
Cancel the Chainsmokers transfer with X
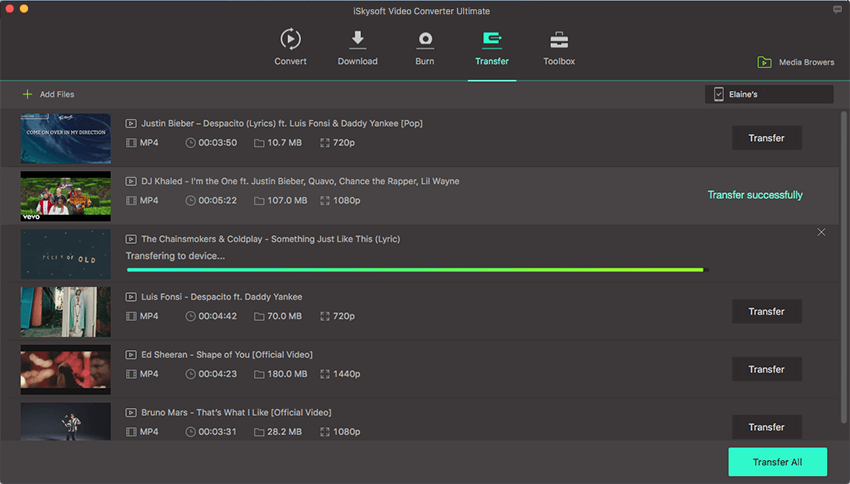coord(821,232)
